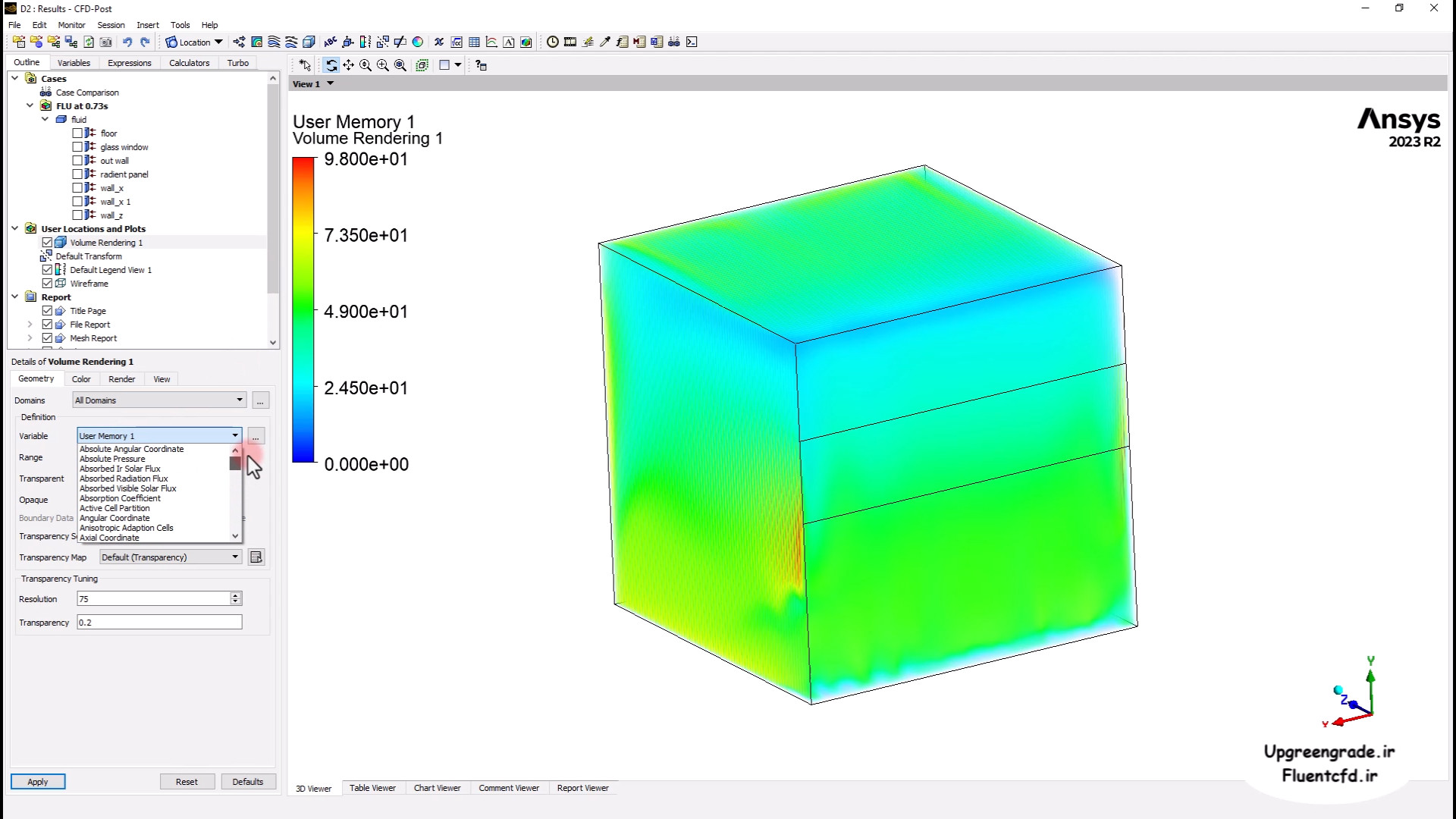Open the View 1 dropdown arrow
The height and width of the screenshot is (819, 1456).
331,83
